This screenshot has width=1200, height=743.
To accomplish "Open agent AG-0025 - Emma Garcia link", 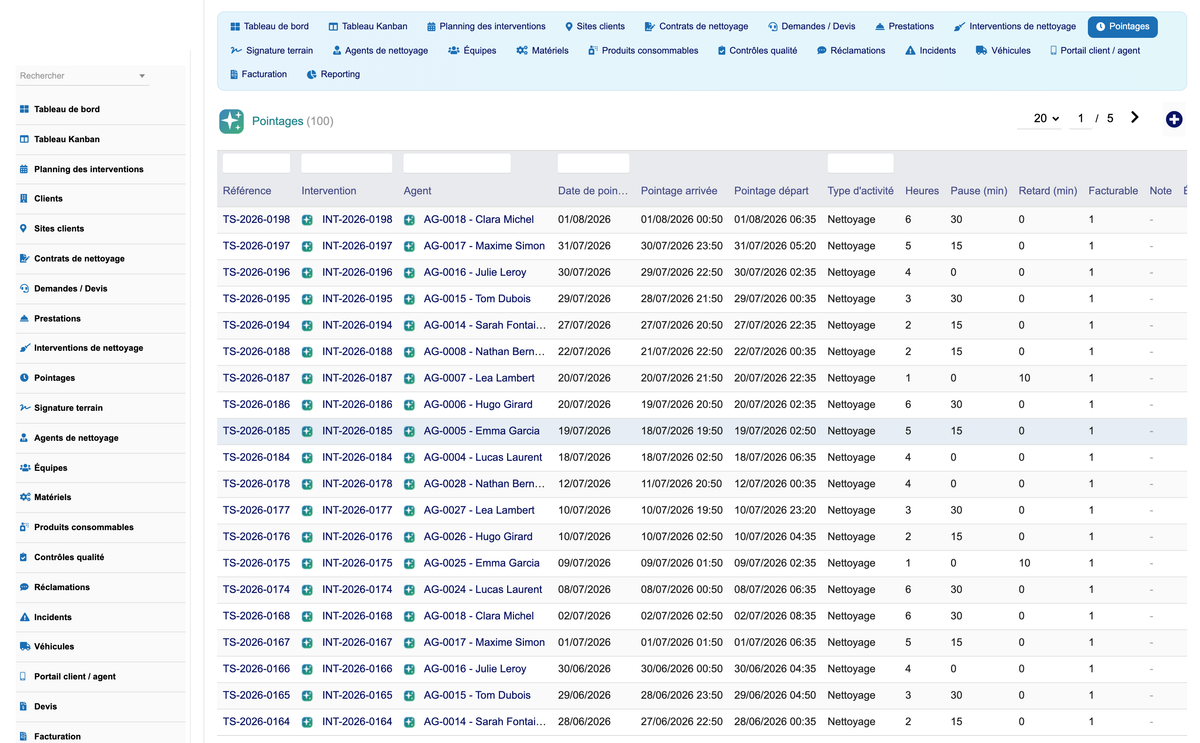I will click(481, 563).
